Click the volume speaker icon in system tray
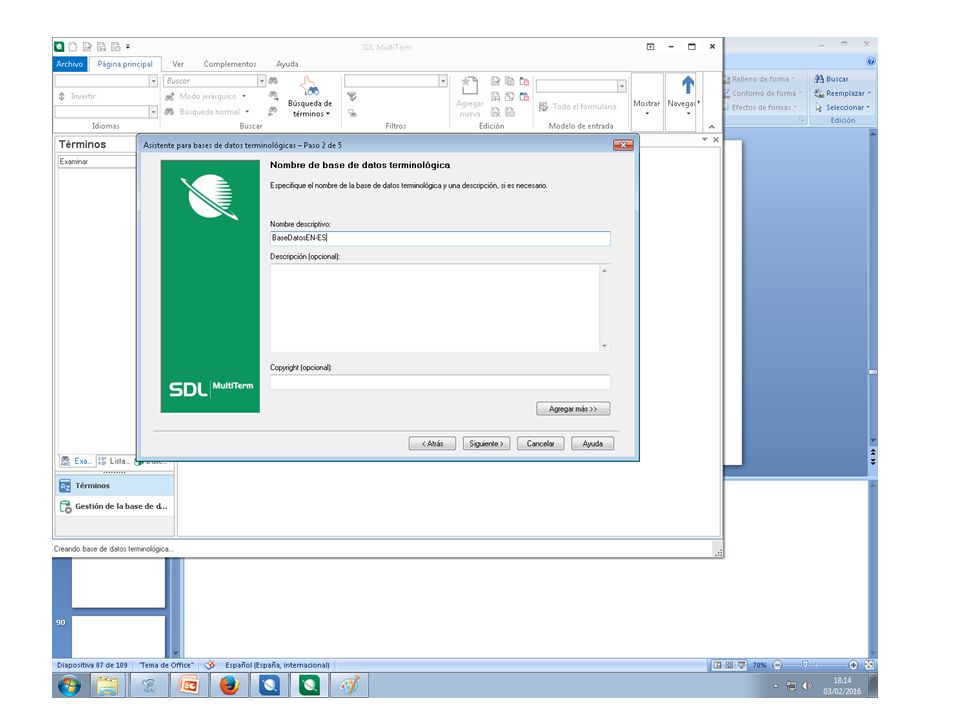 click(x=807, y=686)
